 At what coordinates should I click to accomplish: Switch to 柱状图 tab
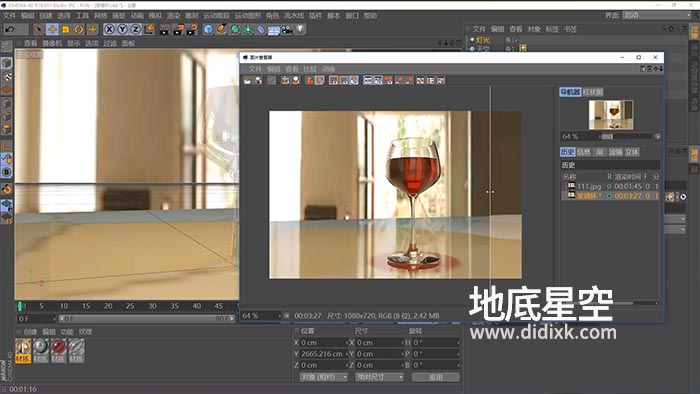click(x=593, y=92)
